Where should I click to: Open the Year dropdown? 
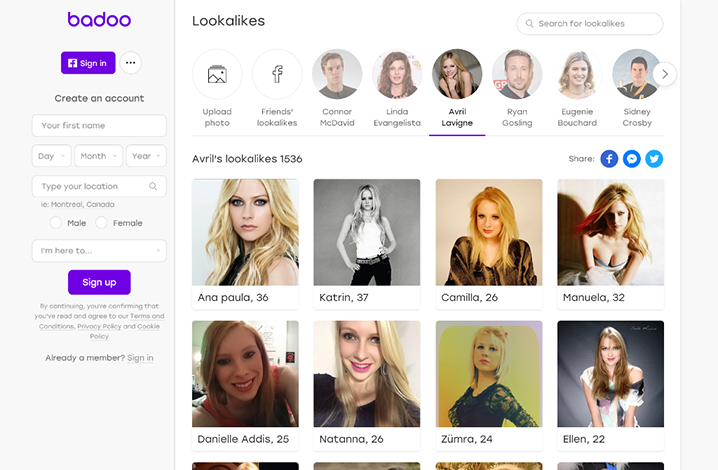(x=146, y=156)
